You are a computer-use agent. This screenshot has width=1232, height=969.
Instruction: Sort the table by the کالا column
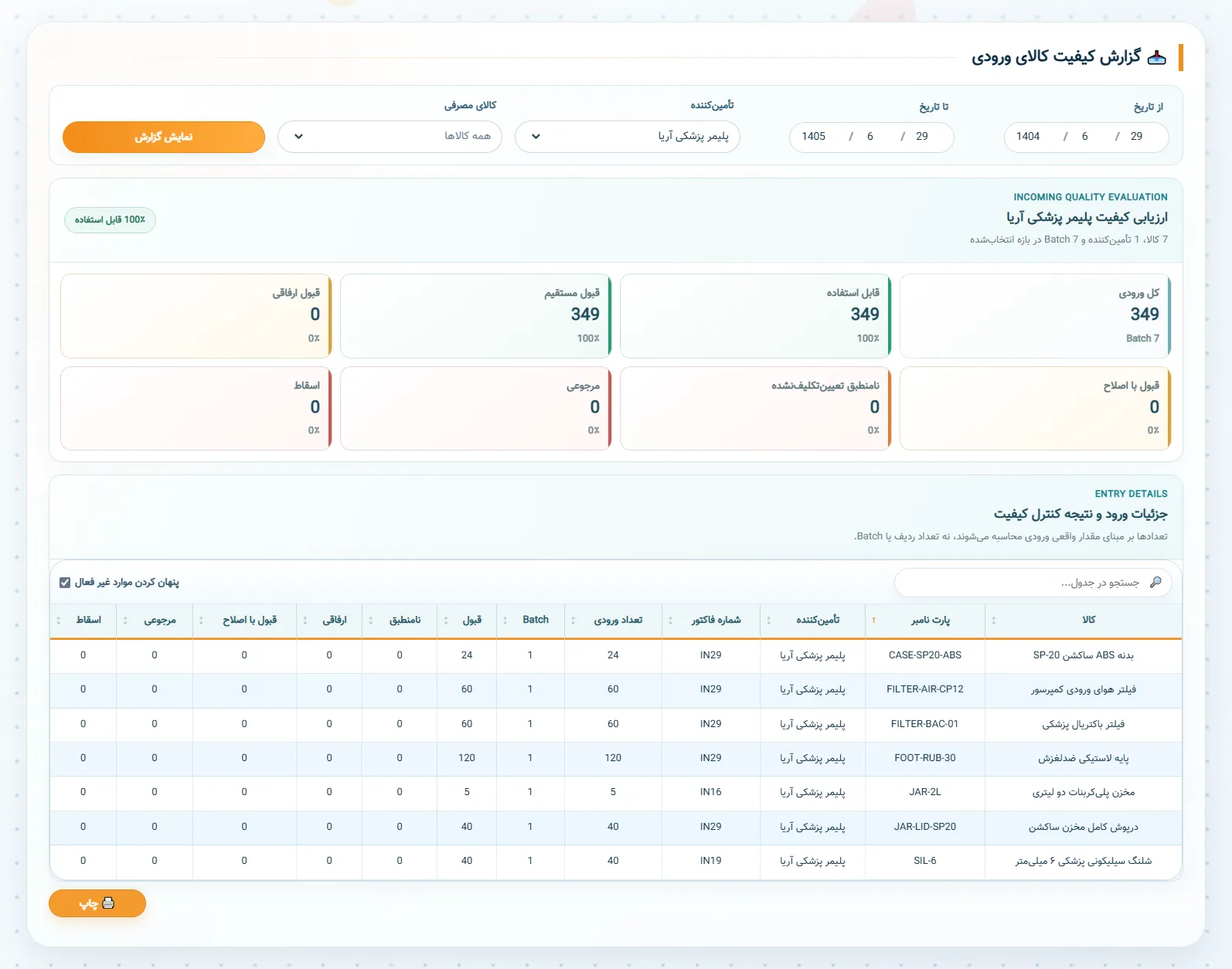pyautogui.click(x=1083, y=620)
